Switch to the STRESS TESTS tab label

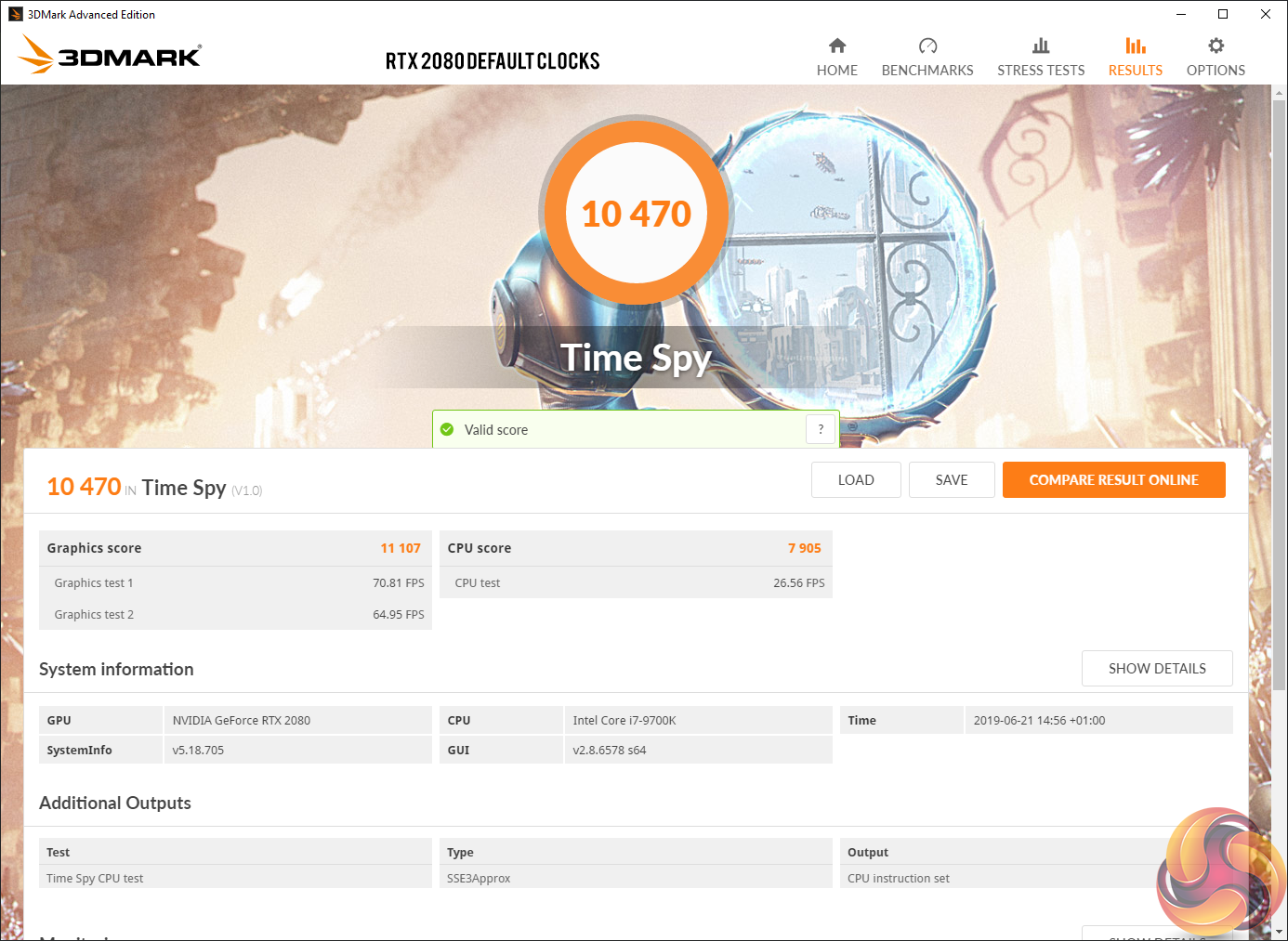pyautogui.click(x=1041, y=71)
